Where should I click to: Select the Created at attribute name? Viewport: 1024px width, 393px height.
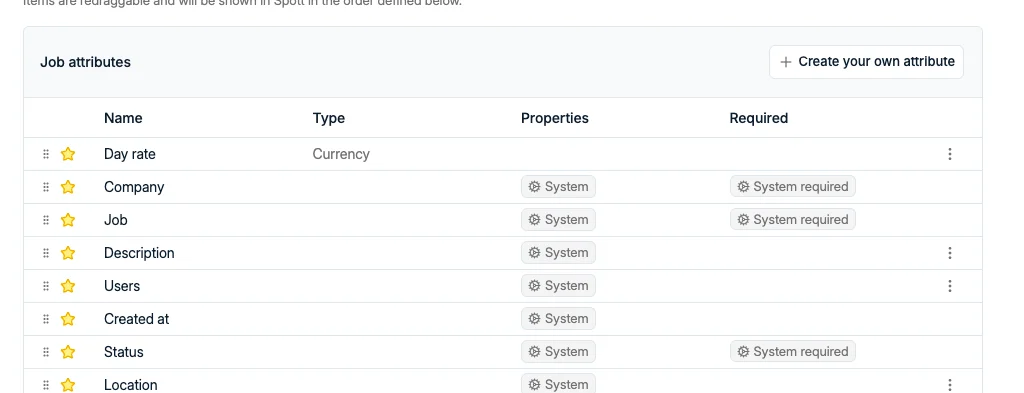coord(136,319)
